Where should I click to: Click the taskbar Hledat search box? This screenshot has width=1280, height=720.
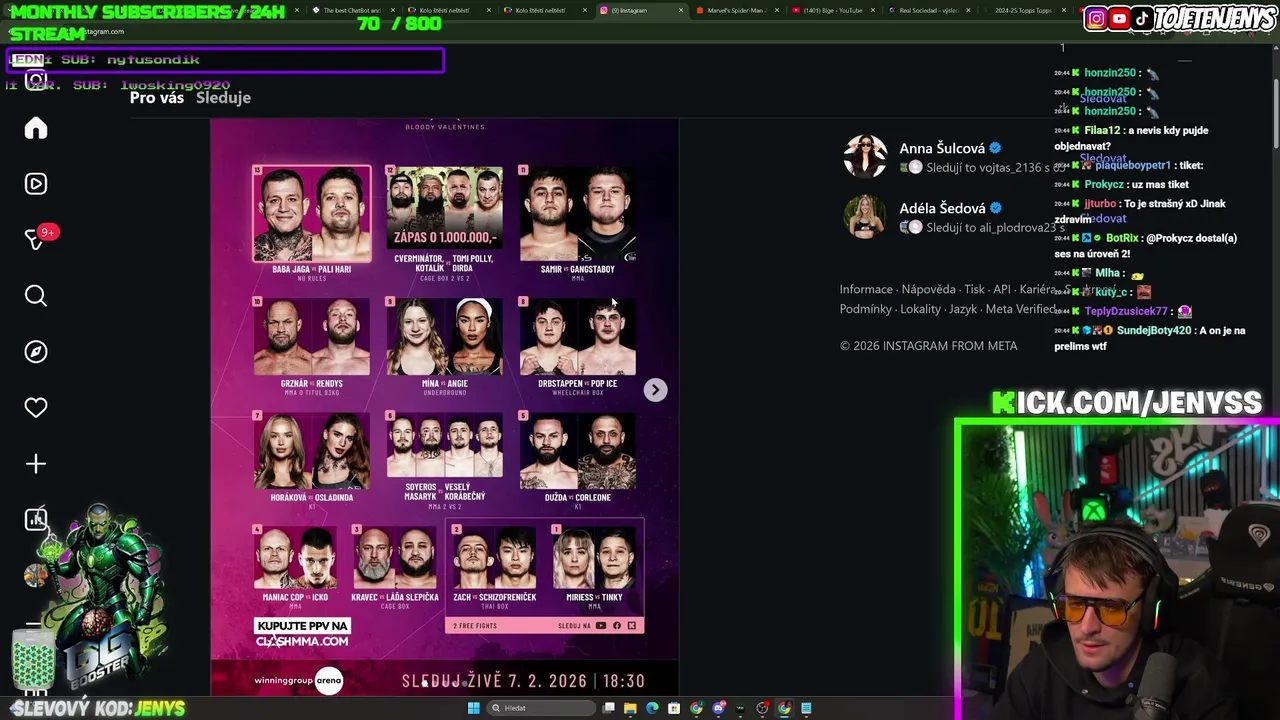(540, 708)
